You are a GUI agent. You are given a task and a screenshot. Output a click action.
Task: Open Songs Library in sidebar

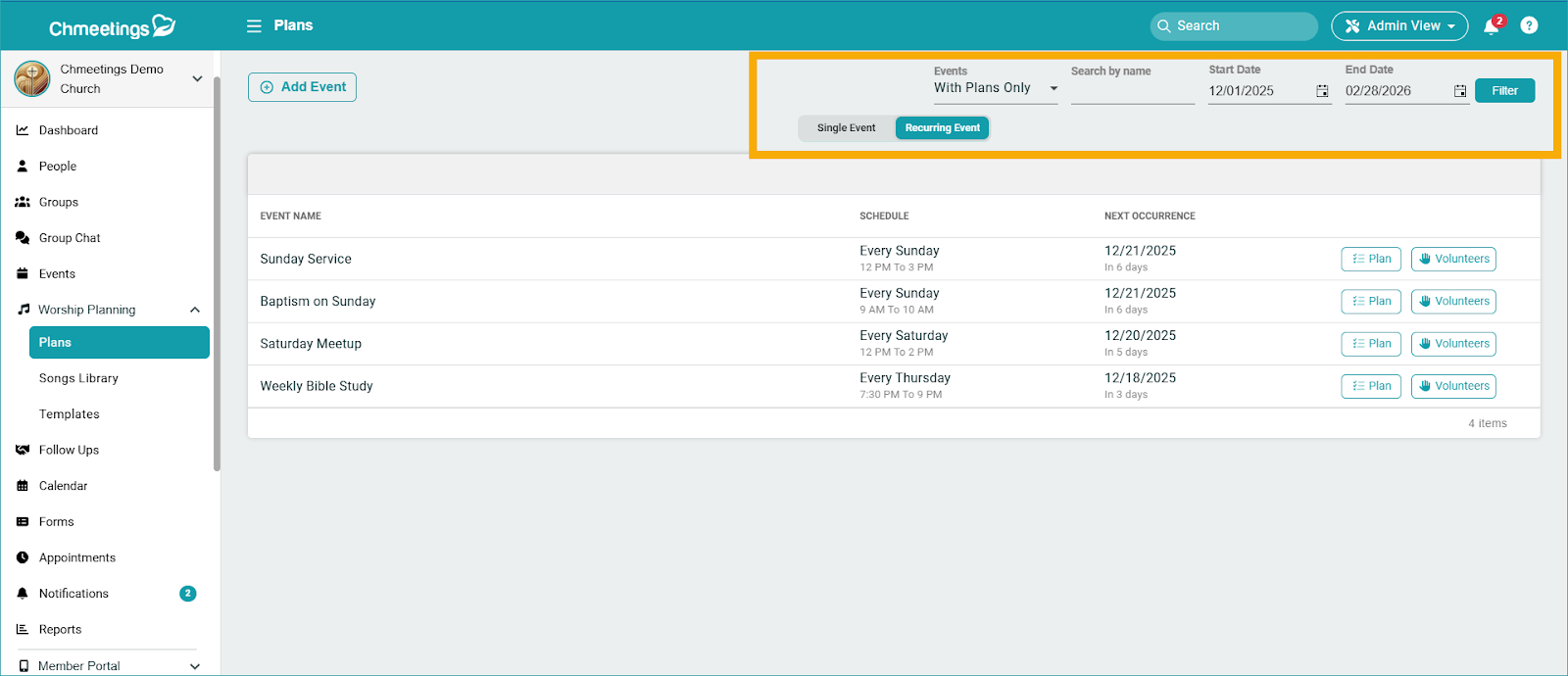(78, 378)
